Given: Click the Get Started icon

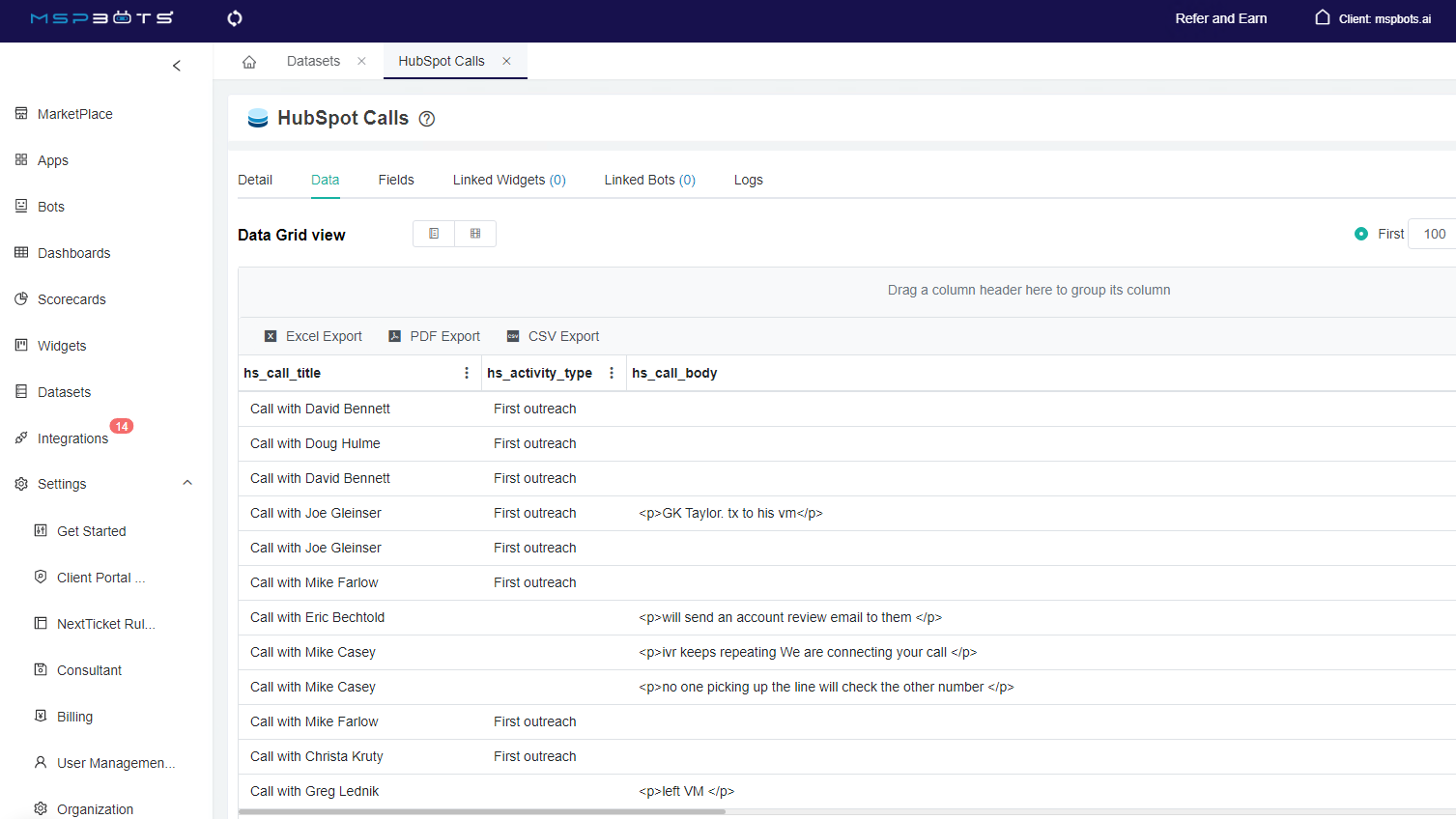Looking at the screenshot, I should coord(41,530).
